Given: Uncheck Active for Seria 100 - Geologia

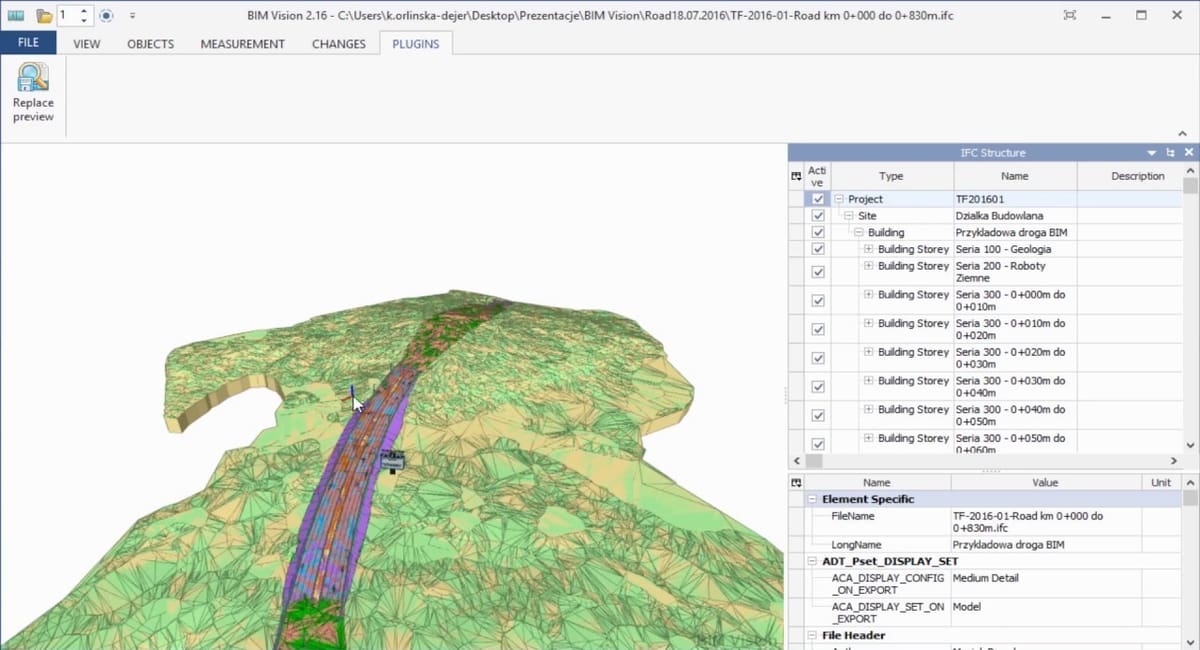Looking at the screenshot, I should [818, 249].
